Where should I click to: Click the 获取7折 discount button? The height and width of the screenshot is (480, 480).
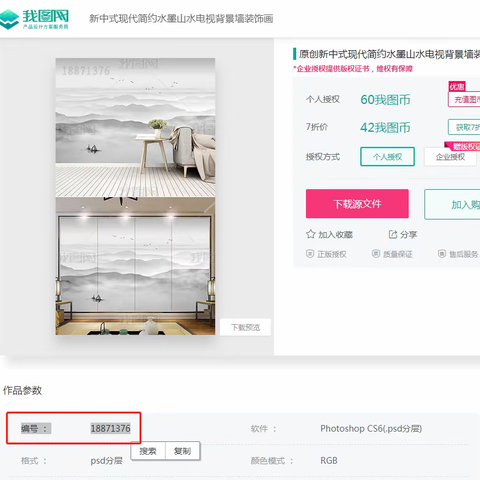(464, 127)
